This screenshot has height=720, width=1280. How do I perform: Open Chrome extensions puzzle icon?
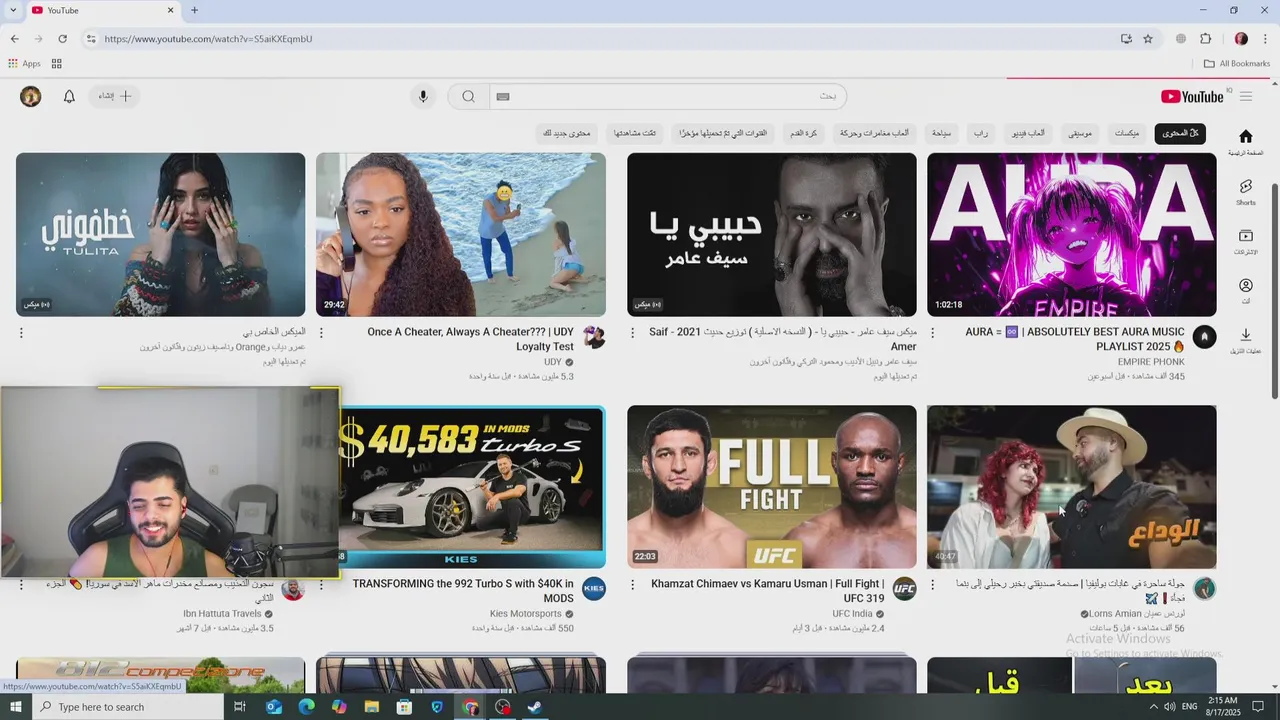pyautogui.click(x=1205, y=38)
